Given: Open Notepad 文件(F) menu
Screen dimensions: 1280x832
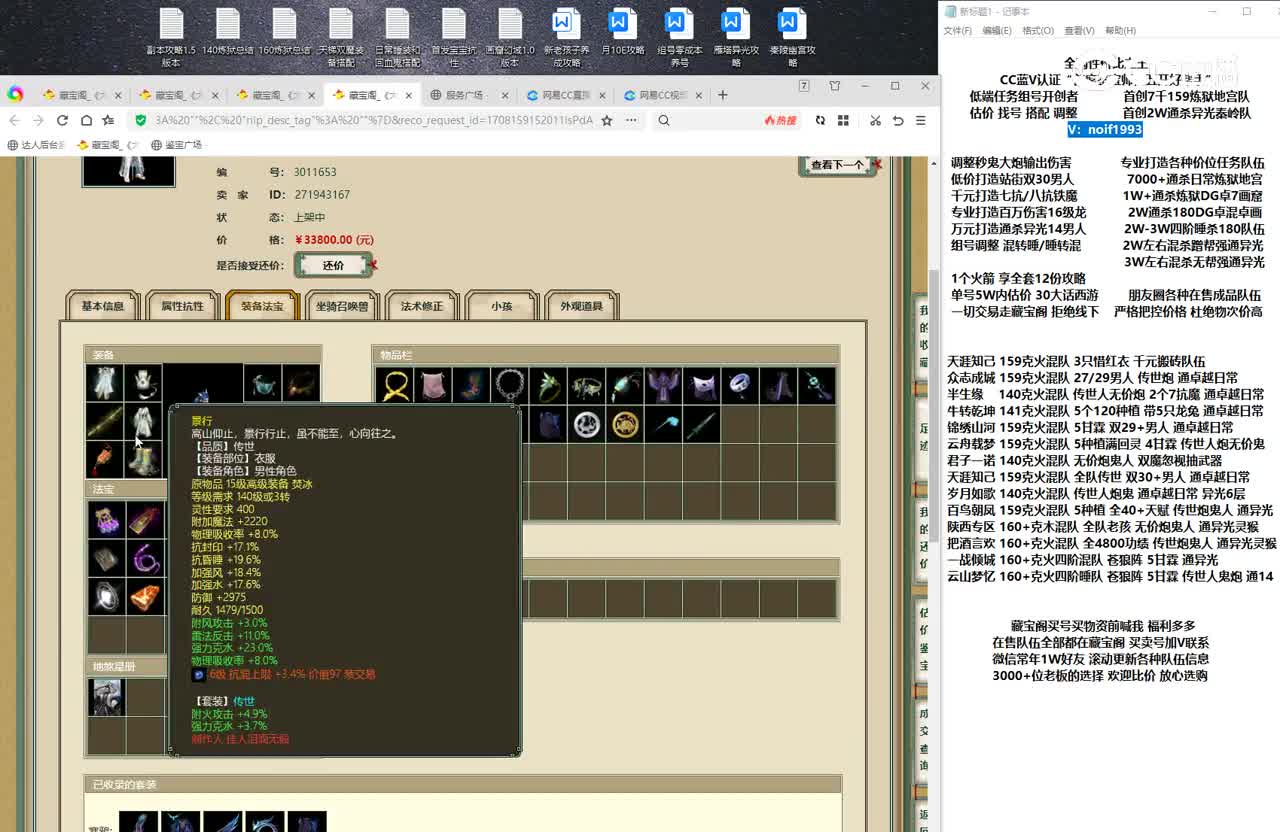Looking at the screenshot, I should pyautogui.click(x=958, y=31).
